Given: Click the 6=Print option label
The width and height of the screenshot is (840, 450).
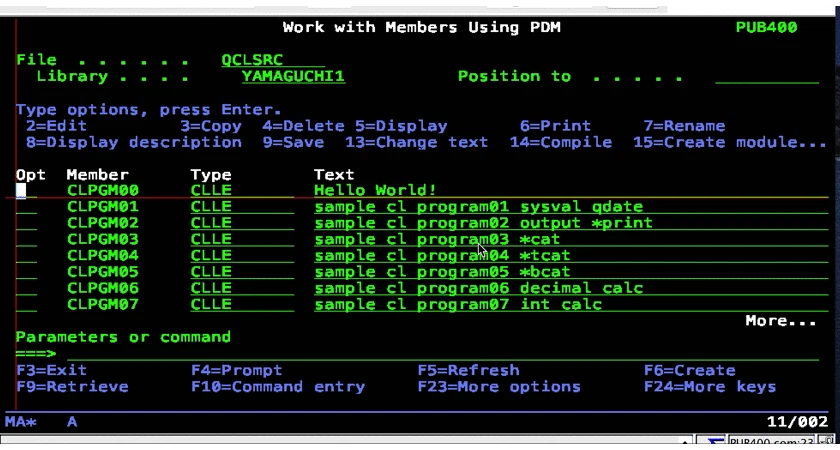Looking at the screenshot, I should (556, 126).
